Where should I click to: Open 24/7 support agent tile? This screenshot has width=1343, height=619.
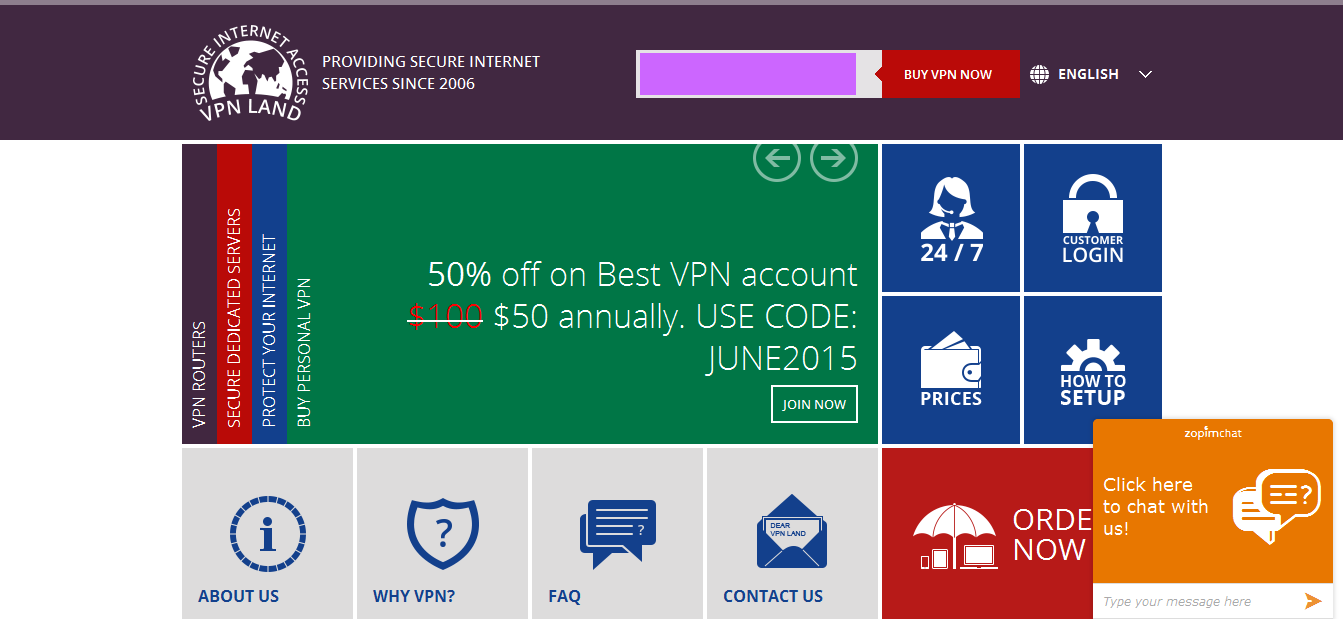pos(951,218)
